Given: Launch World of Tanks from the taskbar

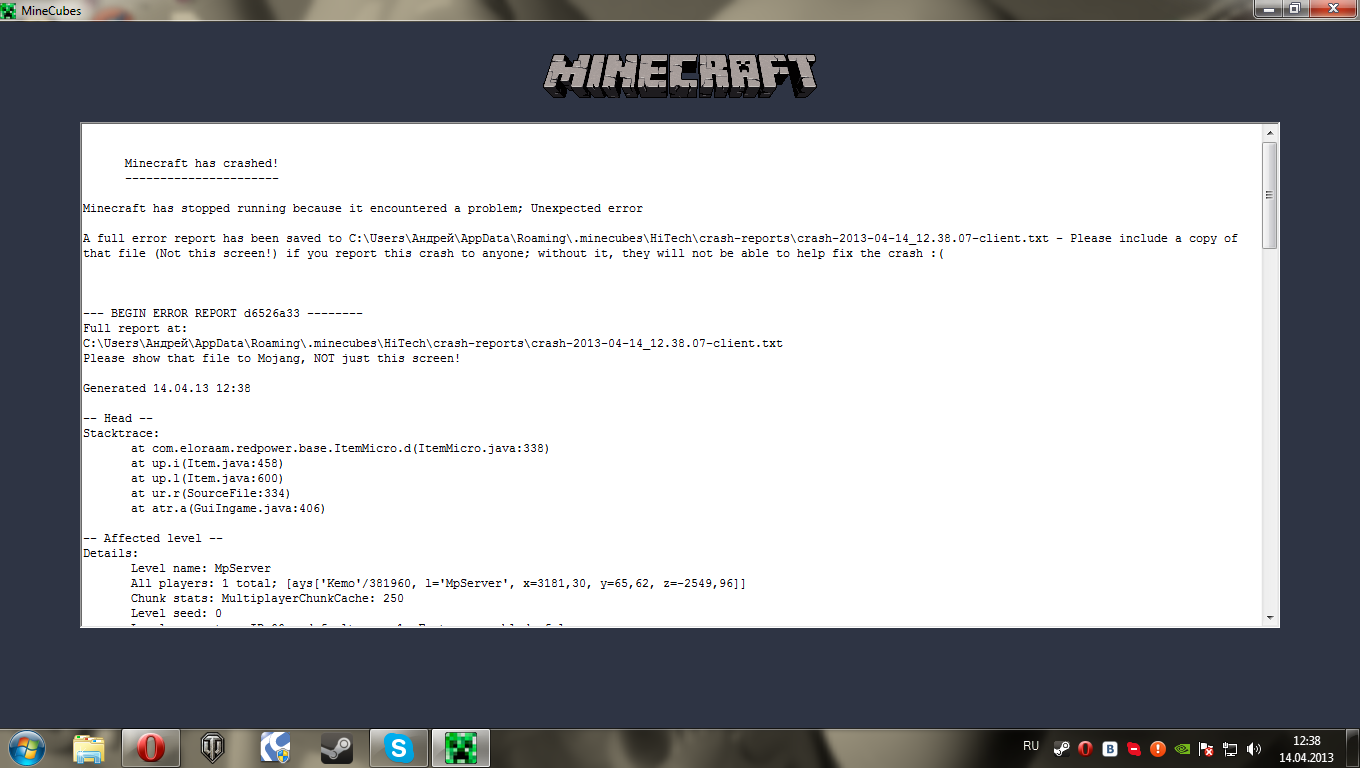Looking at the screenshot, I should click(x=213, y=748).
